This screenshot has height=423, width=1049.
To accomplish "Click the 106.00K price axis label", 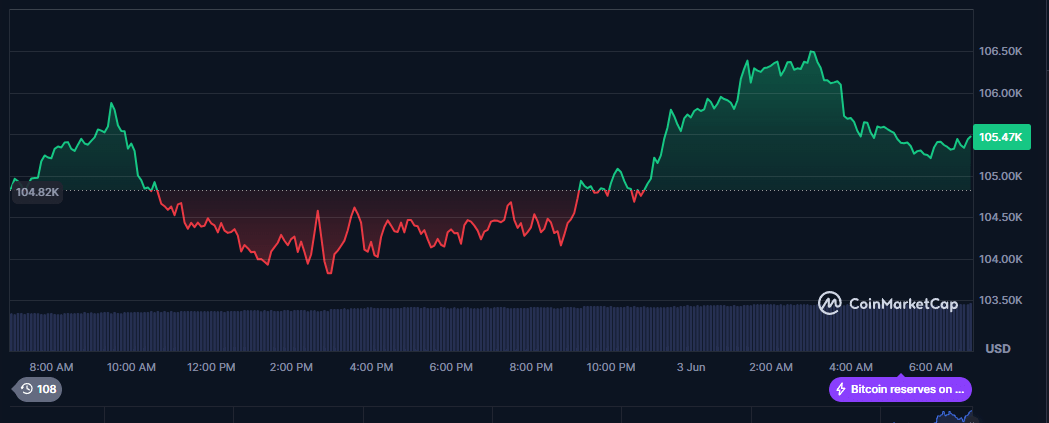I will click(1000, 93).
